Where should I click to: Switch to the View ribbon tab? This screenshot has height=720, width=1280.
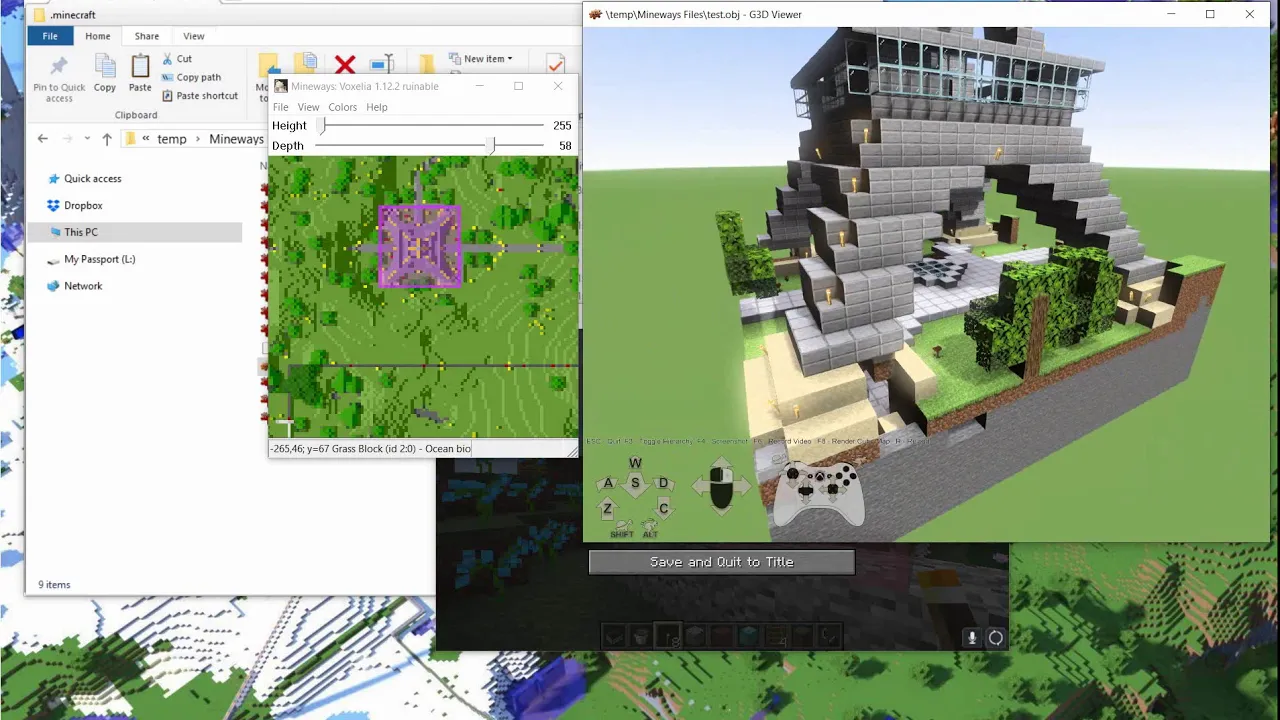[194, 36]
